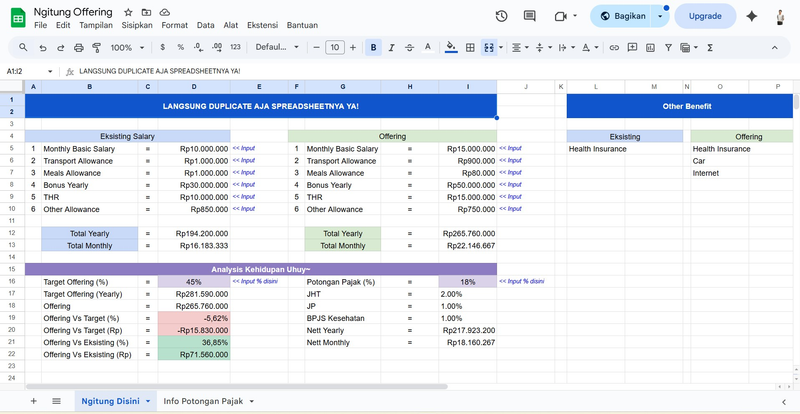
Task: Click the borders icon in toolbar
Action: click(470, 47)
